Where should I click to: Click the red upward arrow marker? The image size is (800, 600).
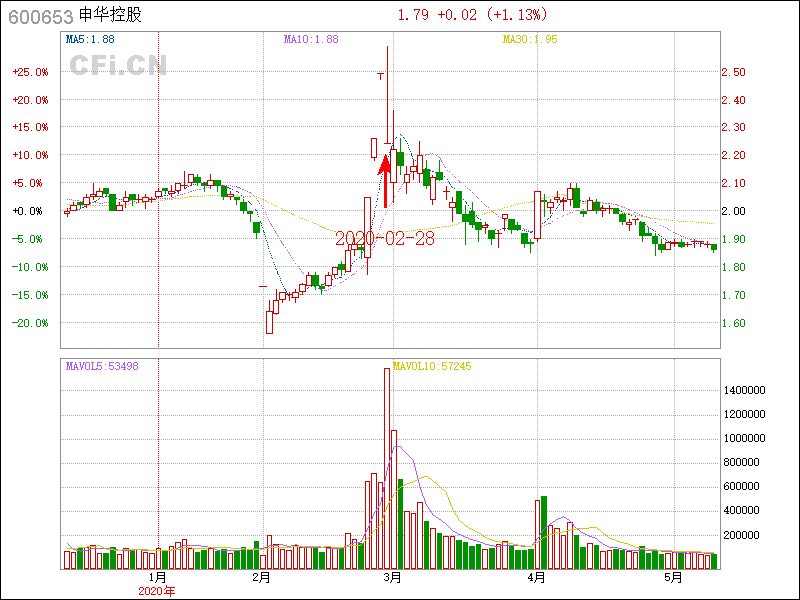pyautogui.click(x=385, y=180)
